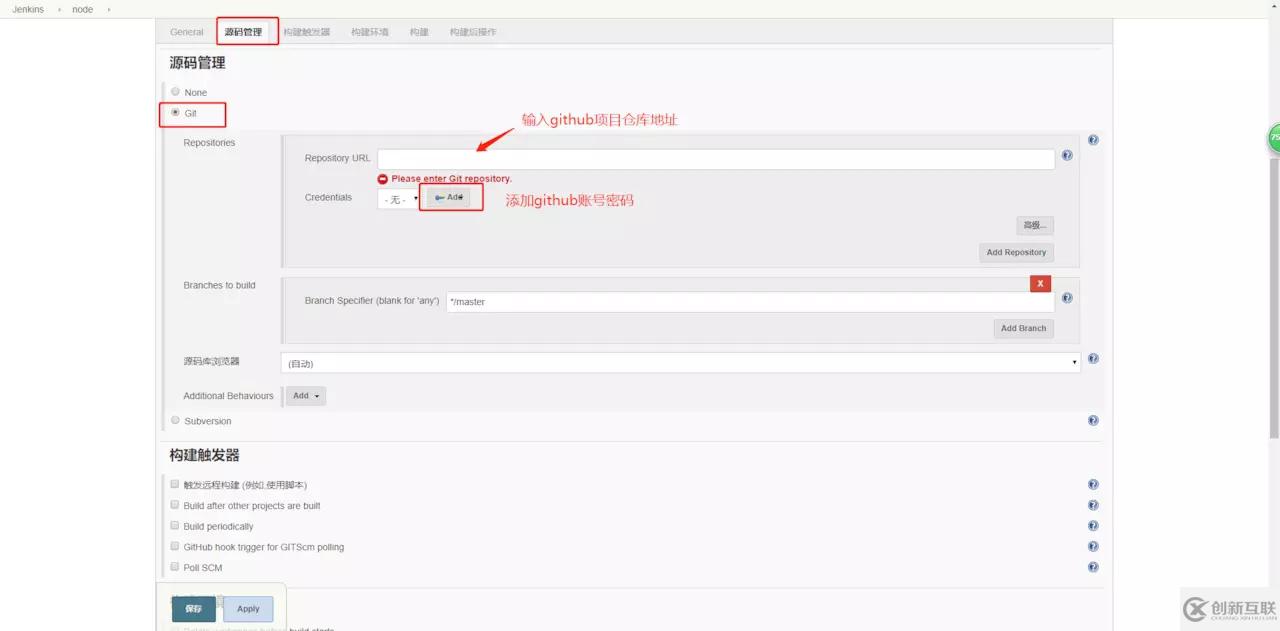The height and width of the screenshot is (631, 1280).
Task: Open help for Build after other projects
Action: tap(1093, 506)
